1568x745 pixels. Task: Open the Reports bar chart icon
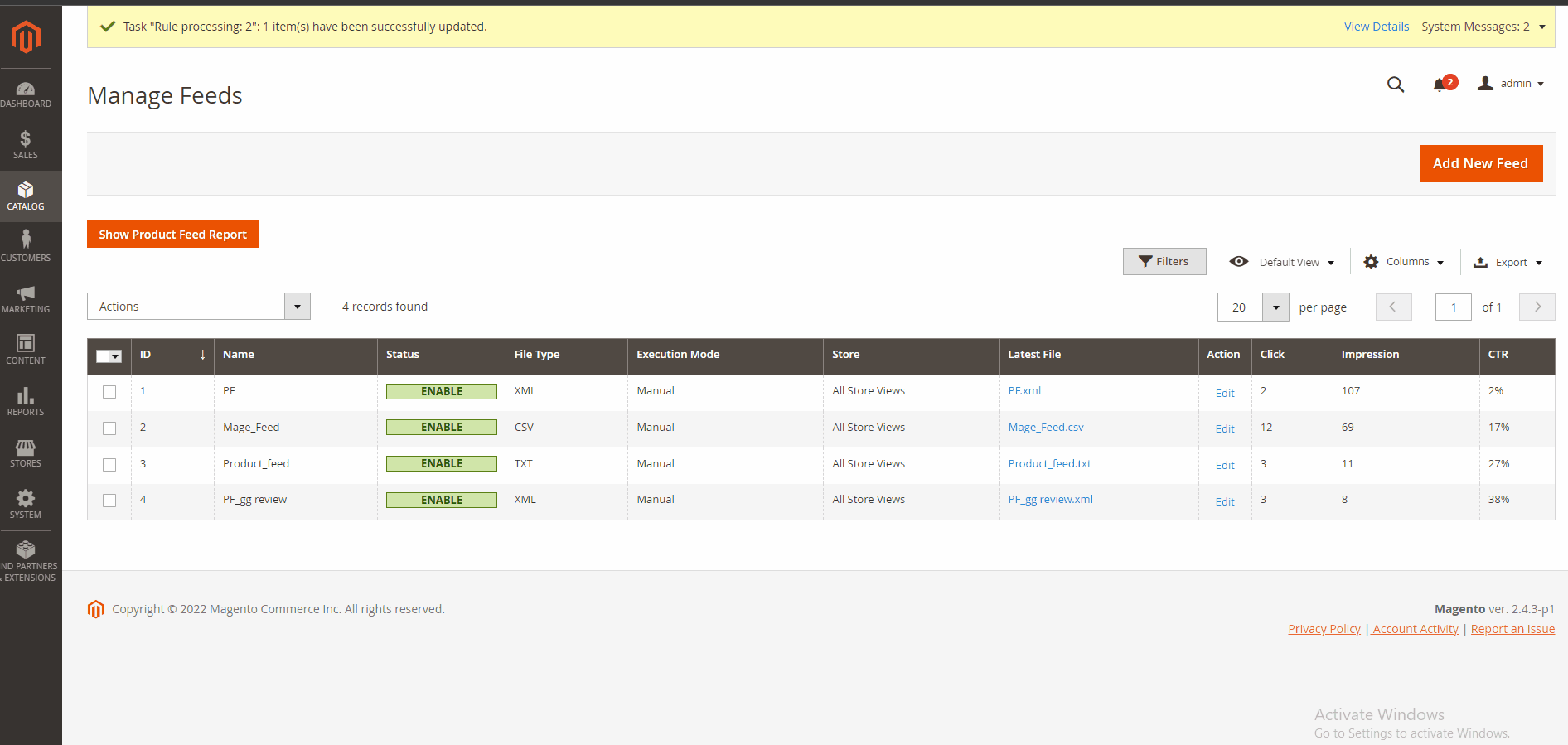click(x=26, y=396)
